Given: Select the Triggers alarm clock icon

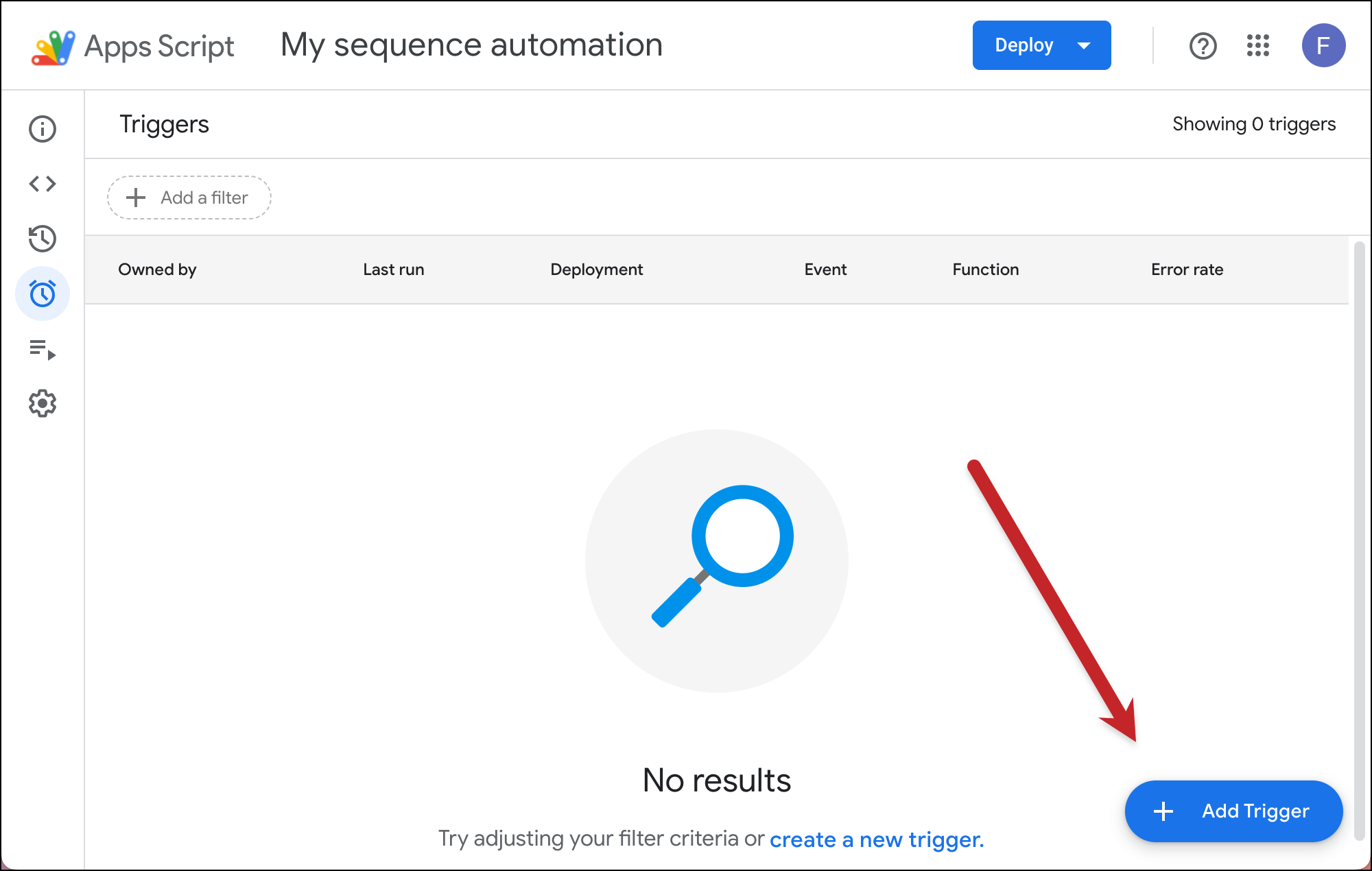Looking at the screenshot, I should (43, 294).
